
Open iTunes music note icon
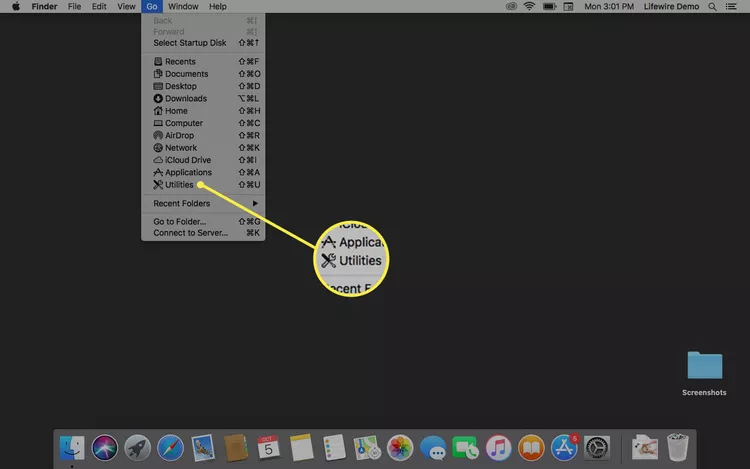(498, 448)
